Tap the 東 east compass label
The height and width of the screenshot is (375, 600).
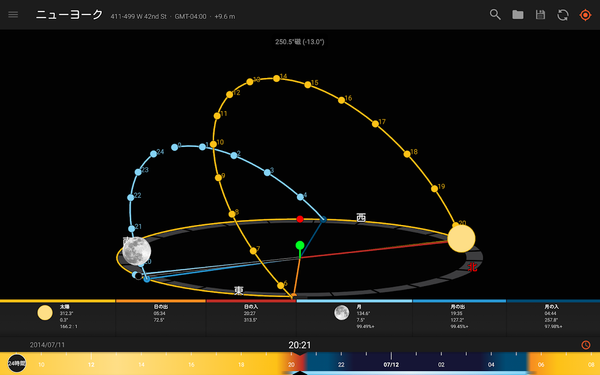click(239, 290)
